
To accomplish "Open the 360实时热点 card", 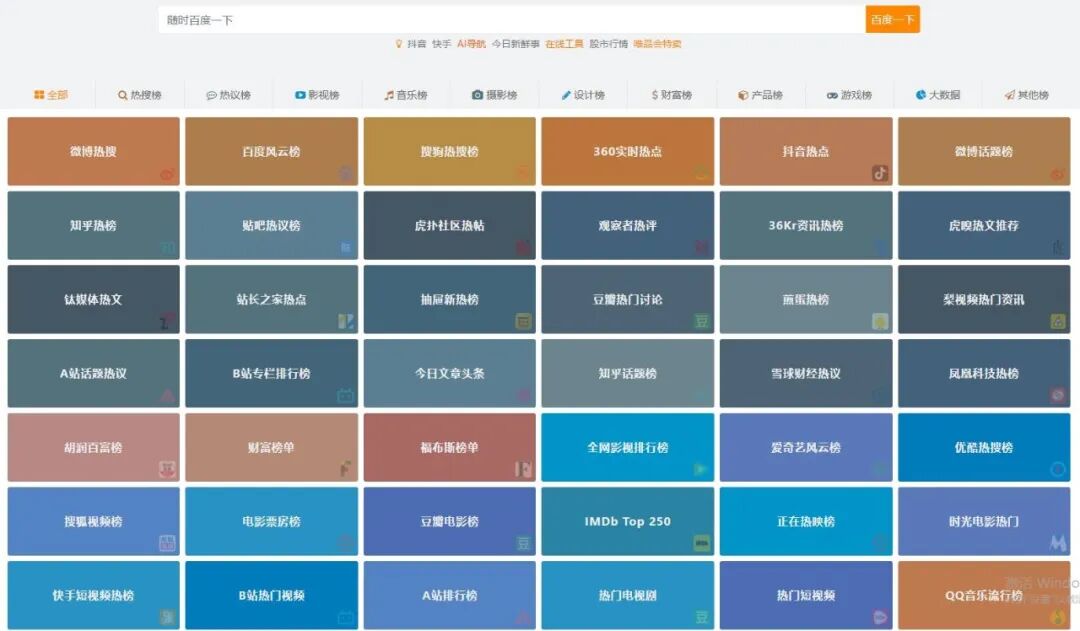I will (x=627, y=151).
